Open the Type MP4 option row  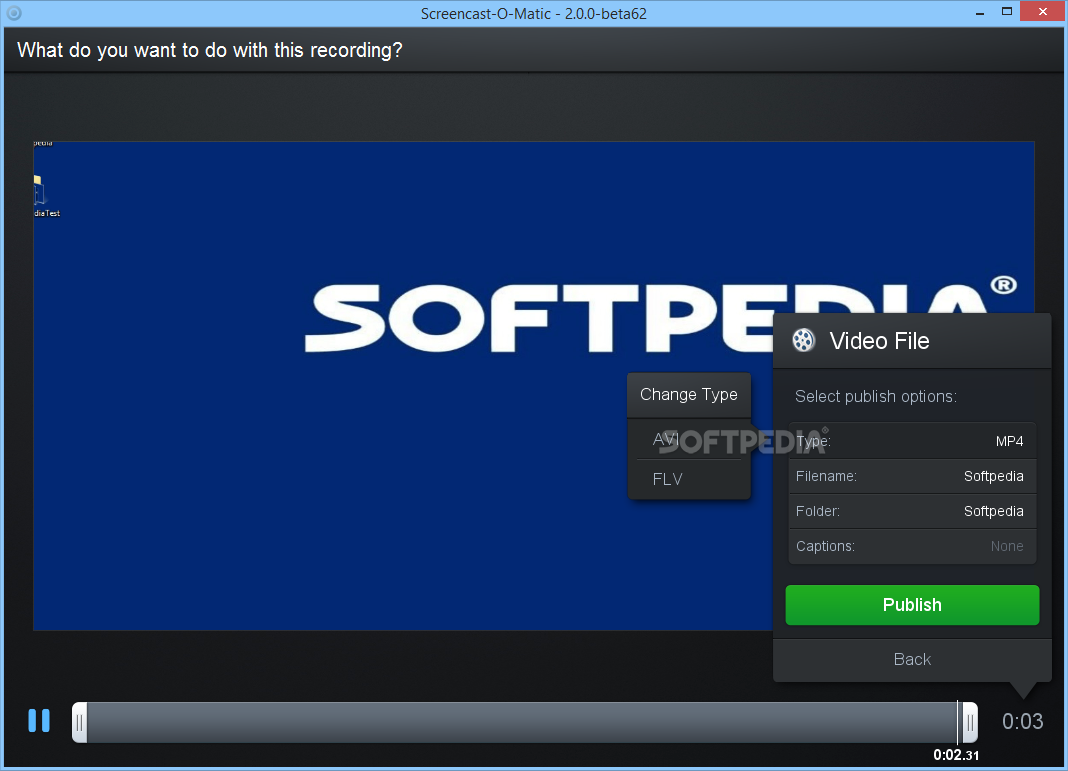tap(912, 441)
